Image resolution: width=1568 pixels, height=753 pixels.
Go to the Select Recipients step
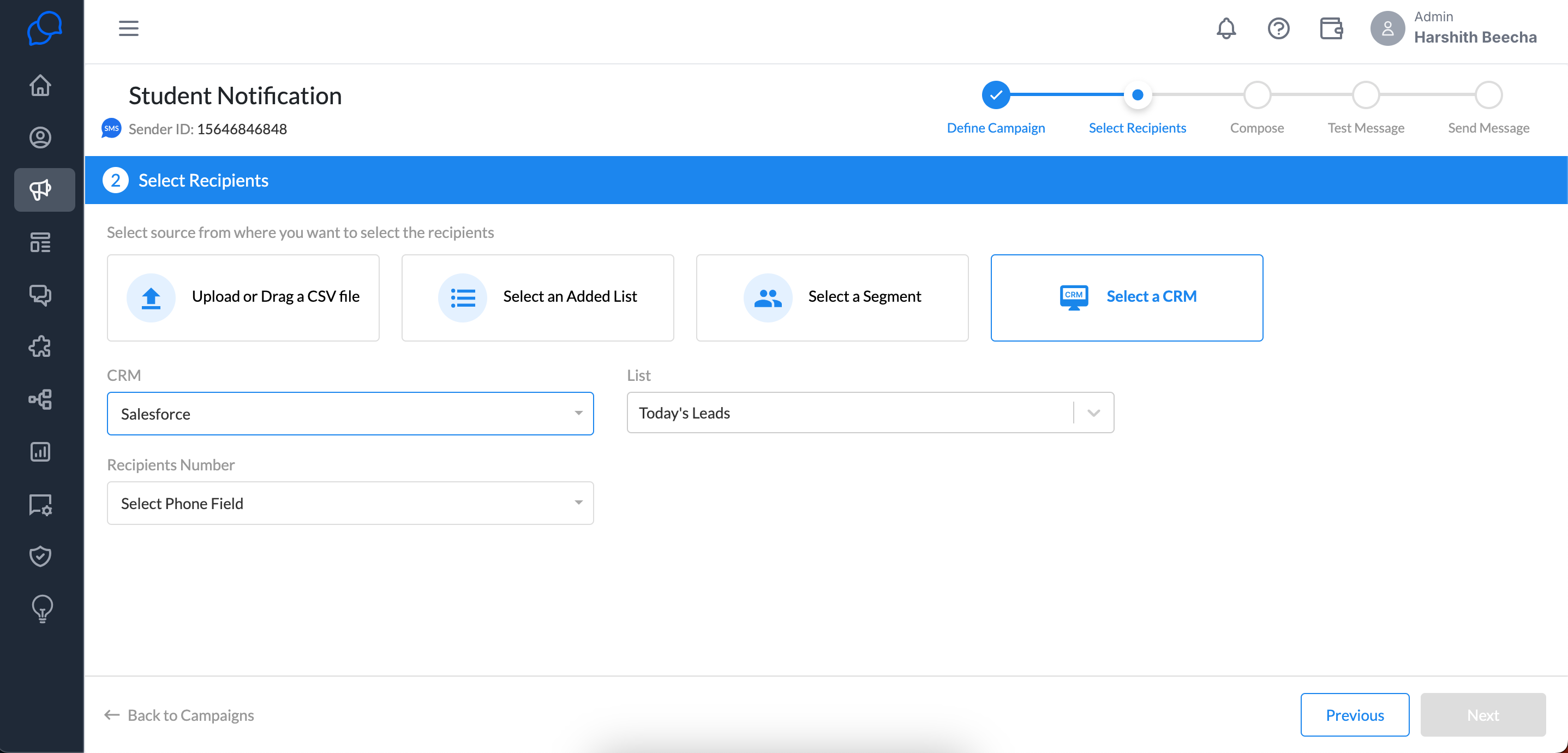tap(1137, 107)
